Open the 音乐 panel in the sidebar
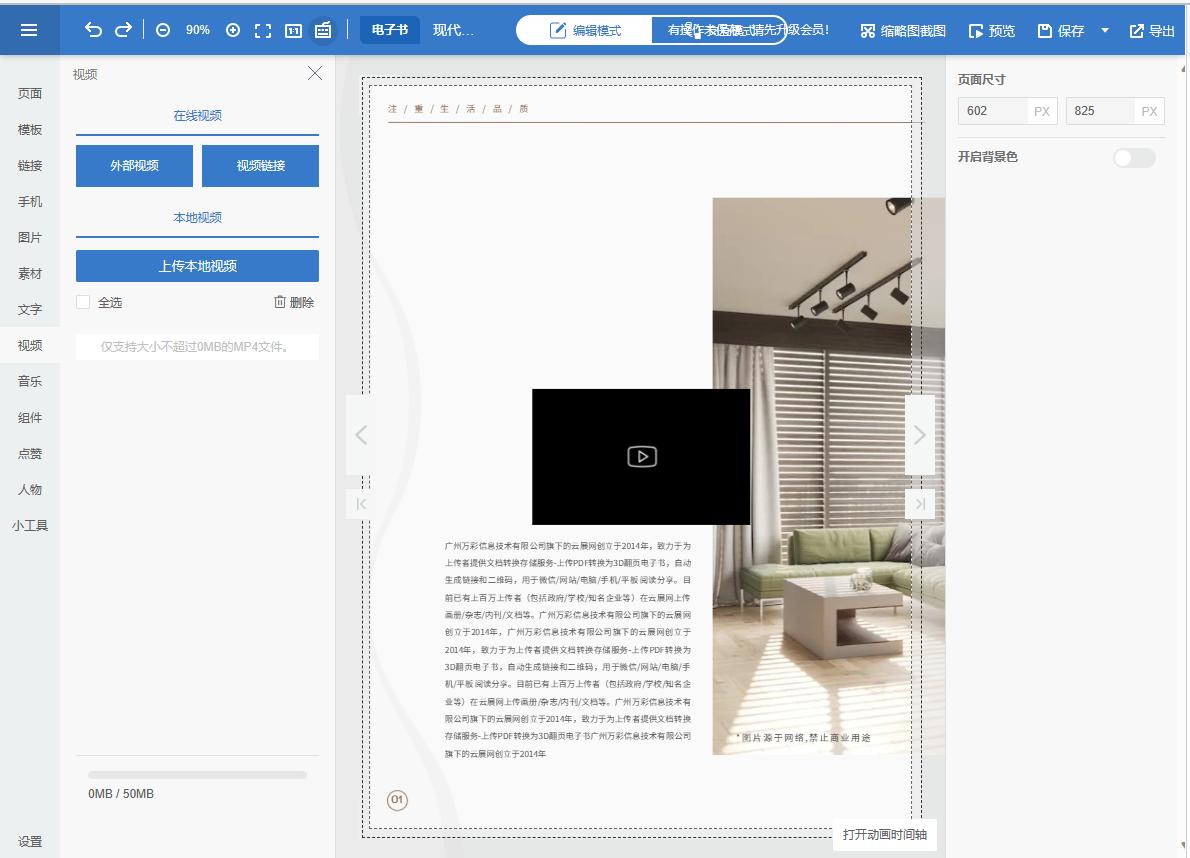This screenshot has height=858, width=1190. click(29, 381)
